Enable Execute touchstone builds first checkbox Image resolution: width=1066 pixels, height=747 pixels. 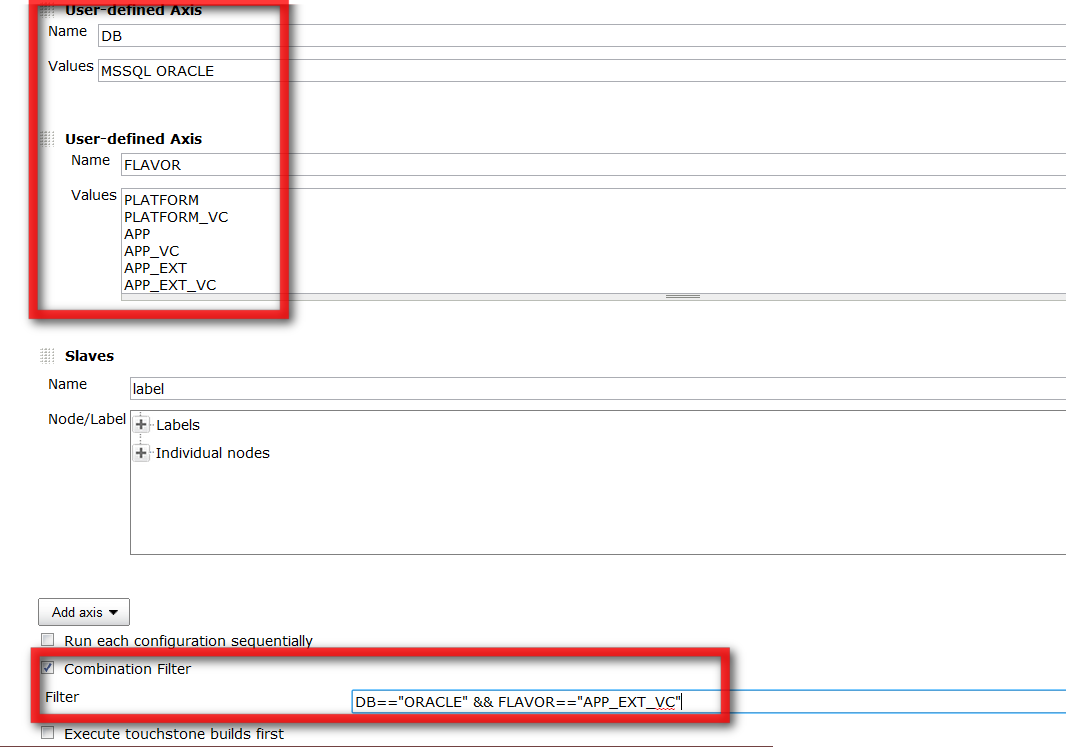[x=48, y=733]
